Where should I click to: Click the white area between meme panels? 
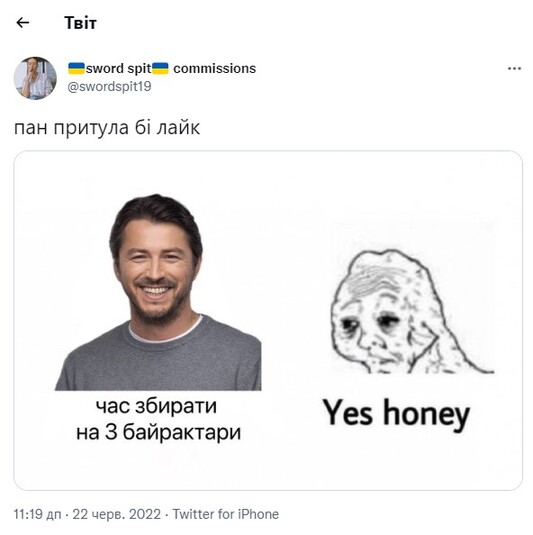click(x=293, y=307)
